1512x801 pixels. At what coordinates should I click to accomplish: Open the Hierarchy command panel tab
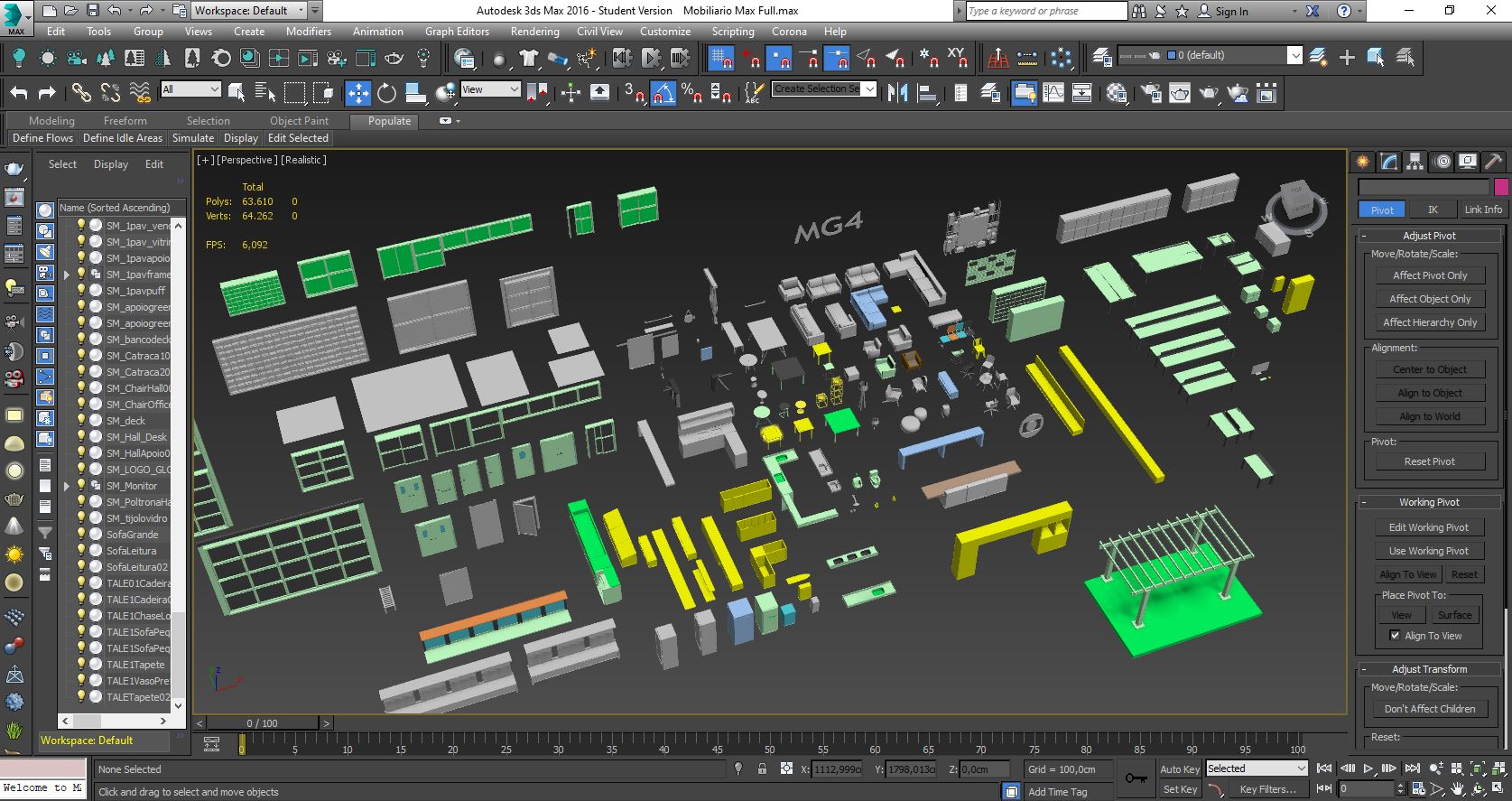(x=1415, y=162)
